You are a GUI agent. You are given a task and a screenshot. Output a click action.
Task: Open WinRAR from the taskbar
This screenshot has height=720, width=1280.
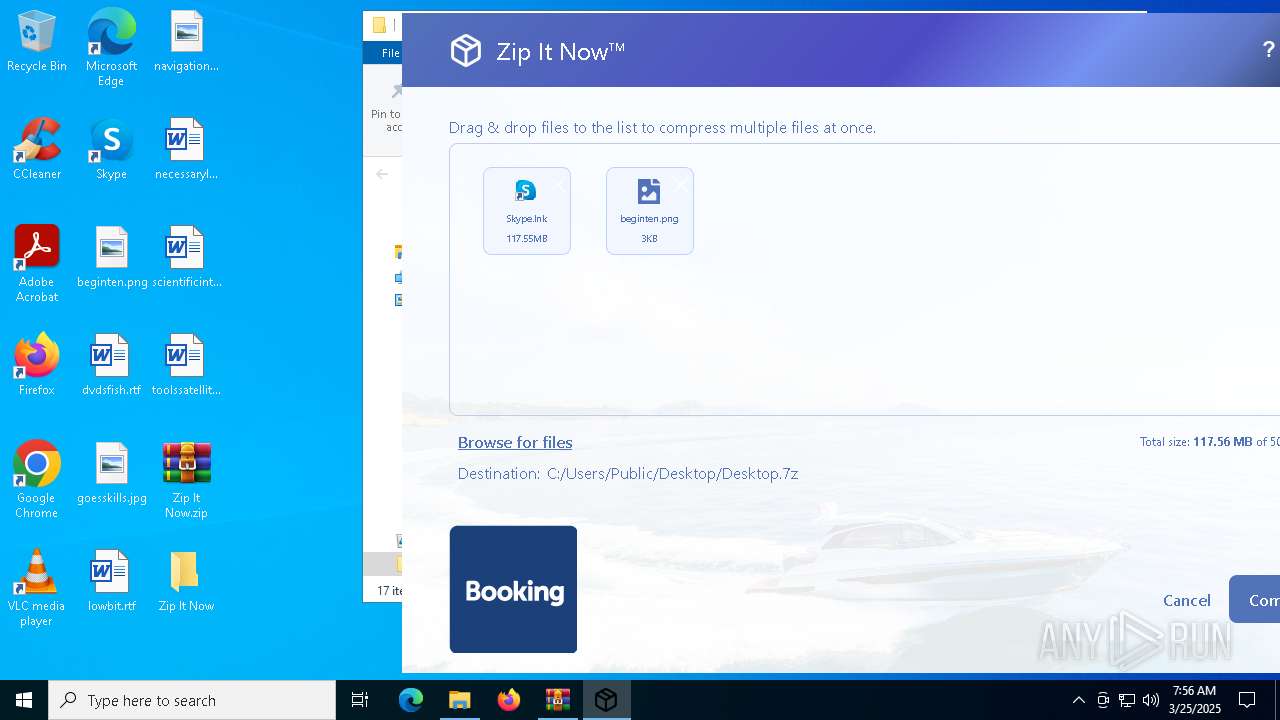pyautogui.click(x=557, y=700)
